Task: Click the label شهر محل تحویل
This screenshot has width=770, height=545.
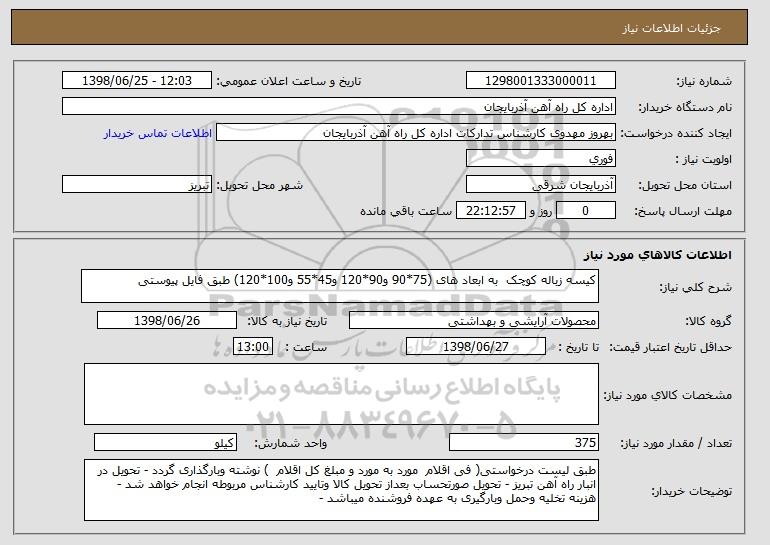Action: click(260, 186)
